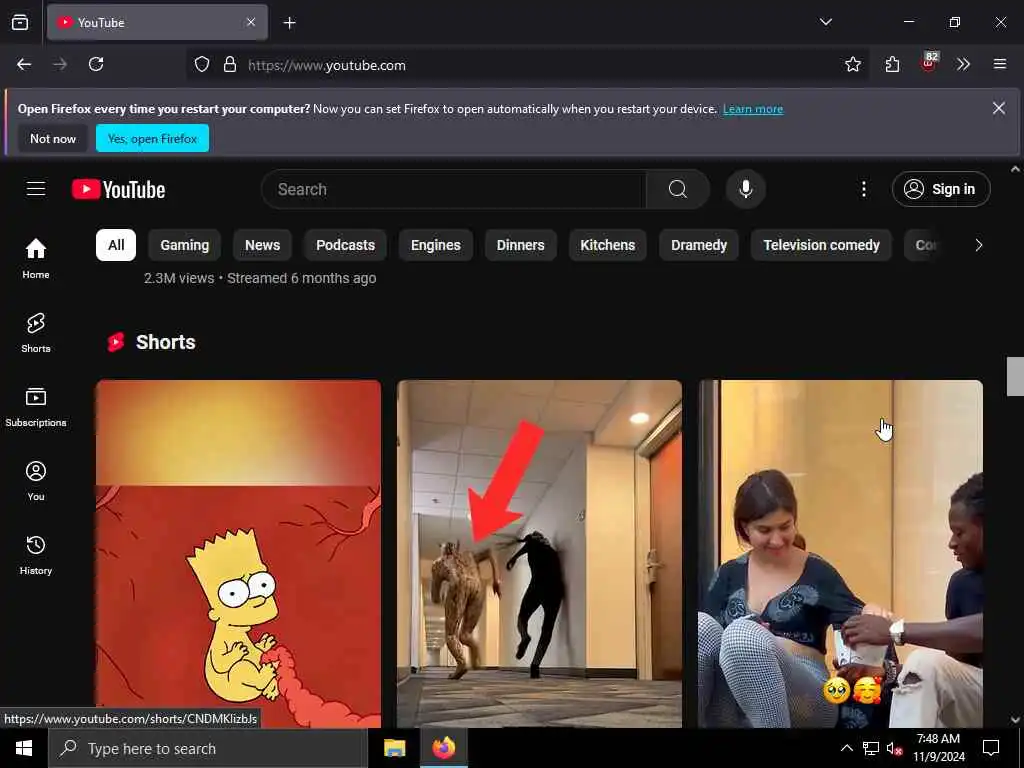Click the muted volume tray icon

pos(894,748)
